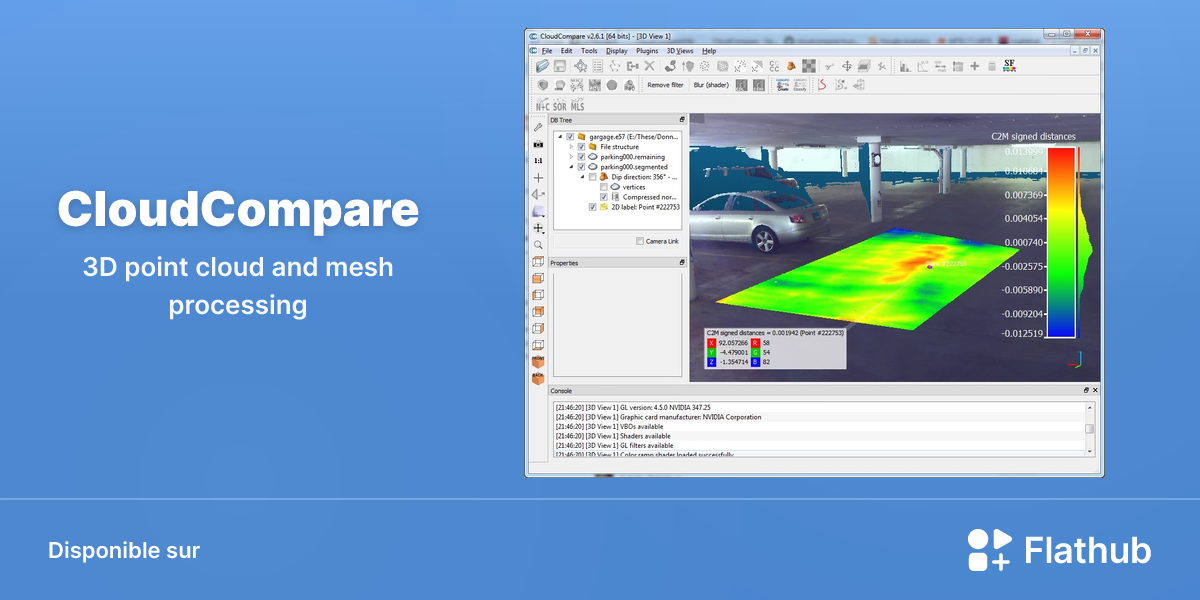Click the SF color scale icon
Image resolution: width=1200 pixels, height=600 pixels.
coord(1009,66)
